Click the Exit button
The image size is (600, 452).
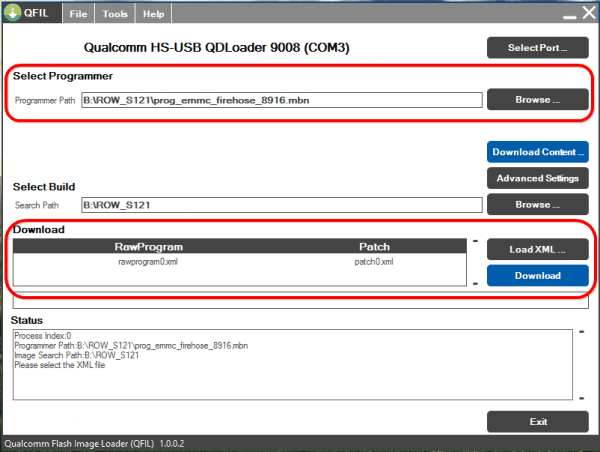tap(538, 422)
